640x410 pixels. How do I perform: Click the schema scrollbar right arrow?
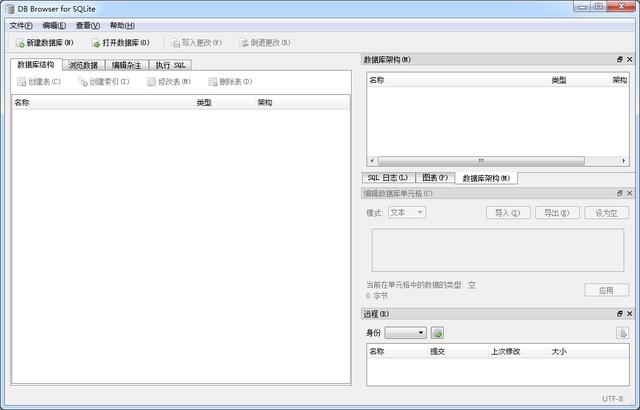(x=624, y=161)
